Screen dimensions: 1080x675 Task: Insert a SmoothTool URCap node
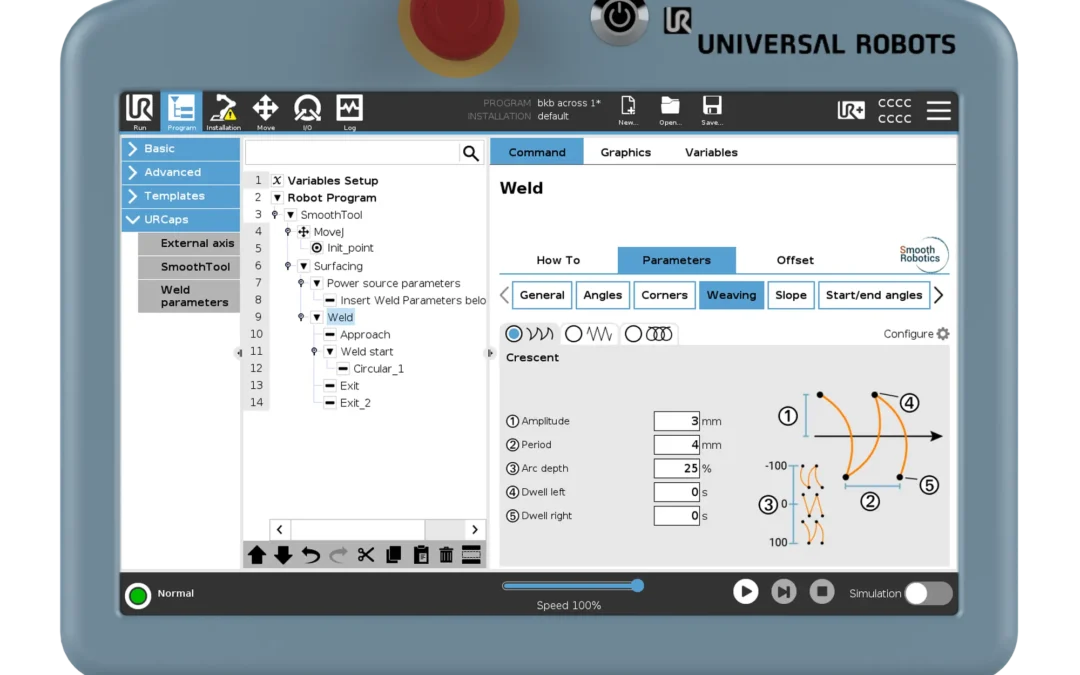[x=189, y=267]
